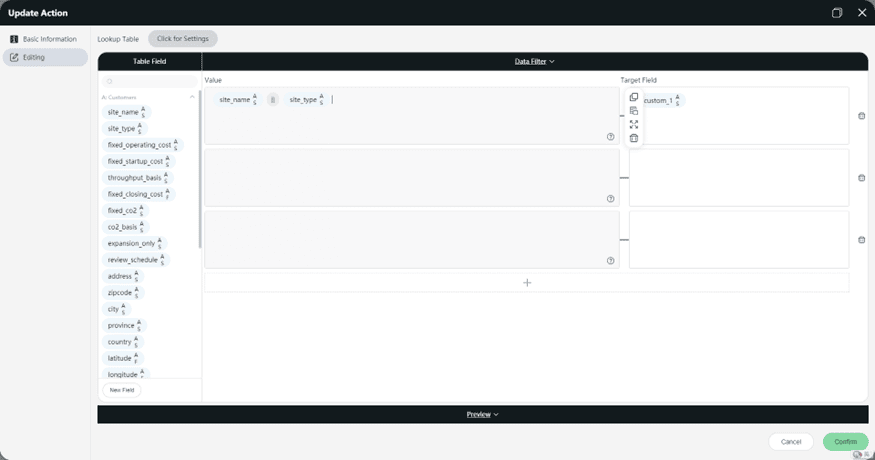
Task: Open help for the second Value box
Action: click(610, 199)
